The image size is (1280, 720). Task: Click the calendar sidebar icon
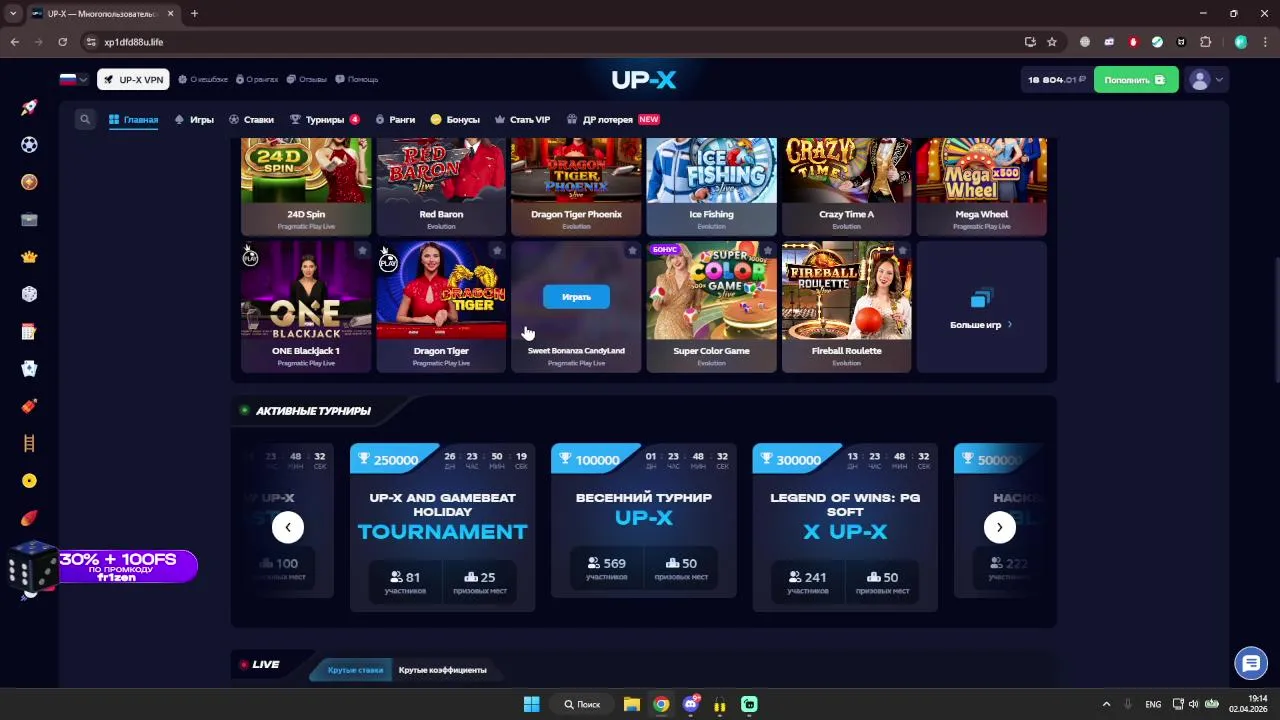click(29, 332)
